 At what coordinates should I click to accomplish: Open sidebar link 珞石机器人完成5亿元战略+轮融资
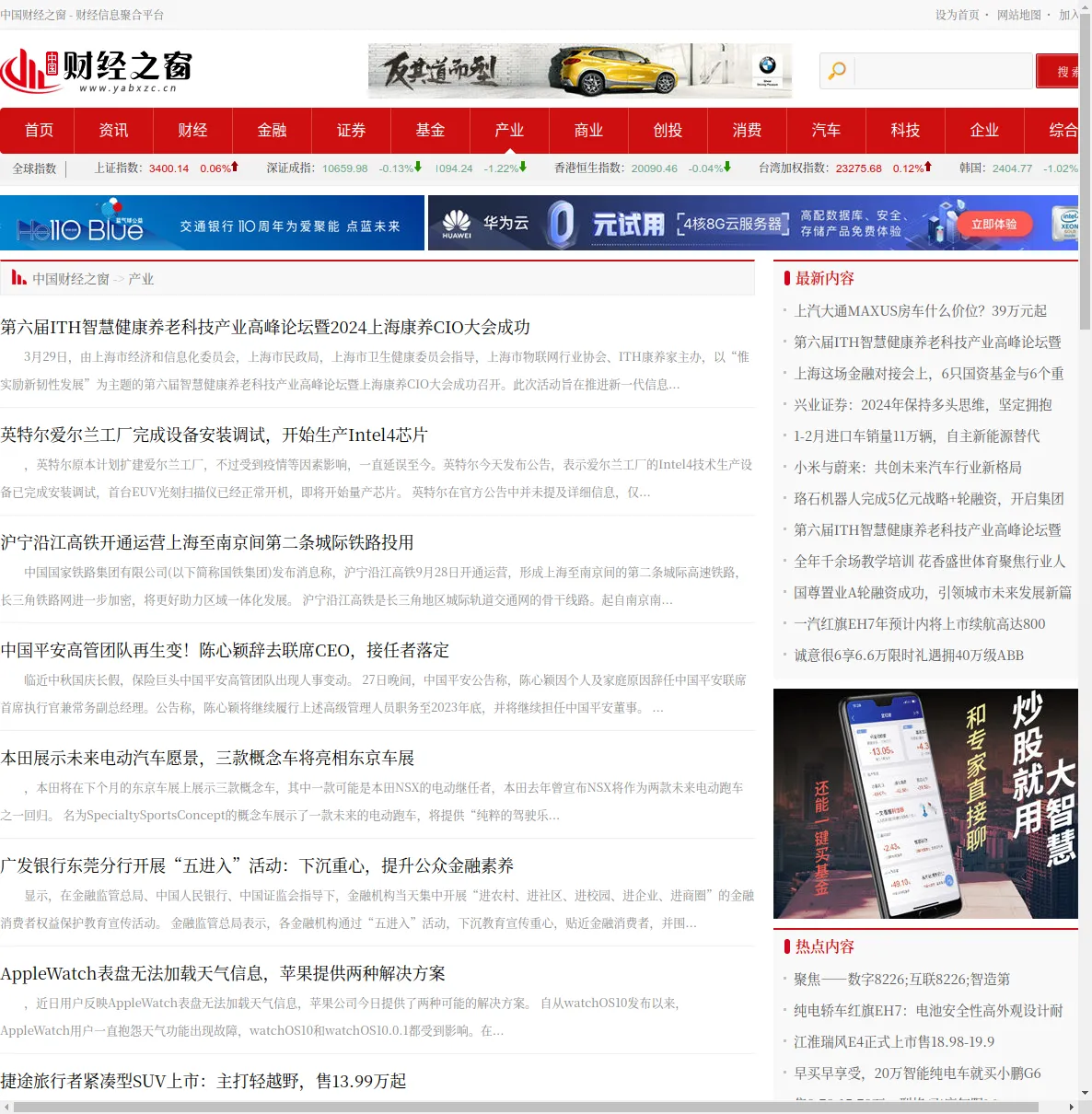click(929, 499)
